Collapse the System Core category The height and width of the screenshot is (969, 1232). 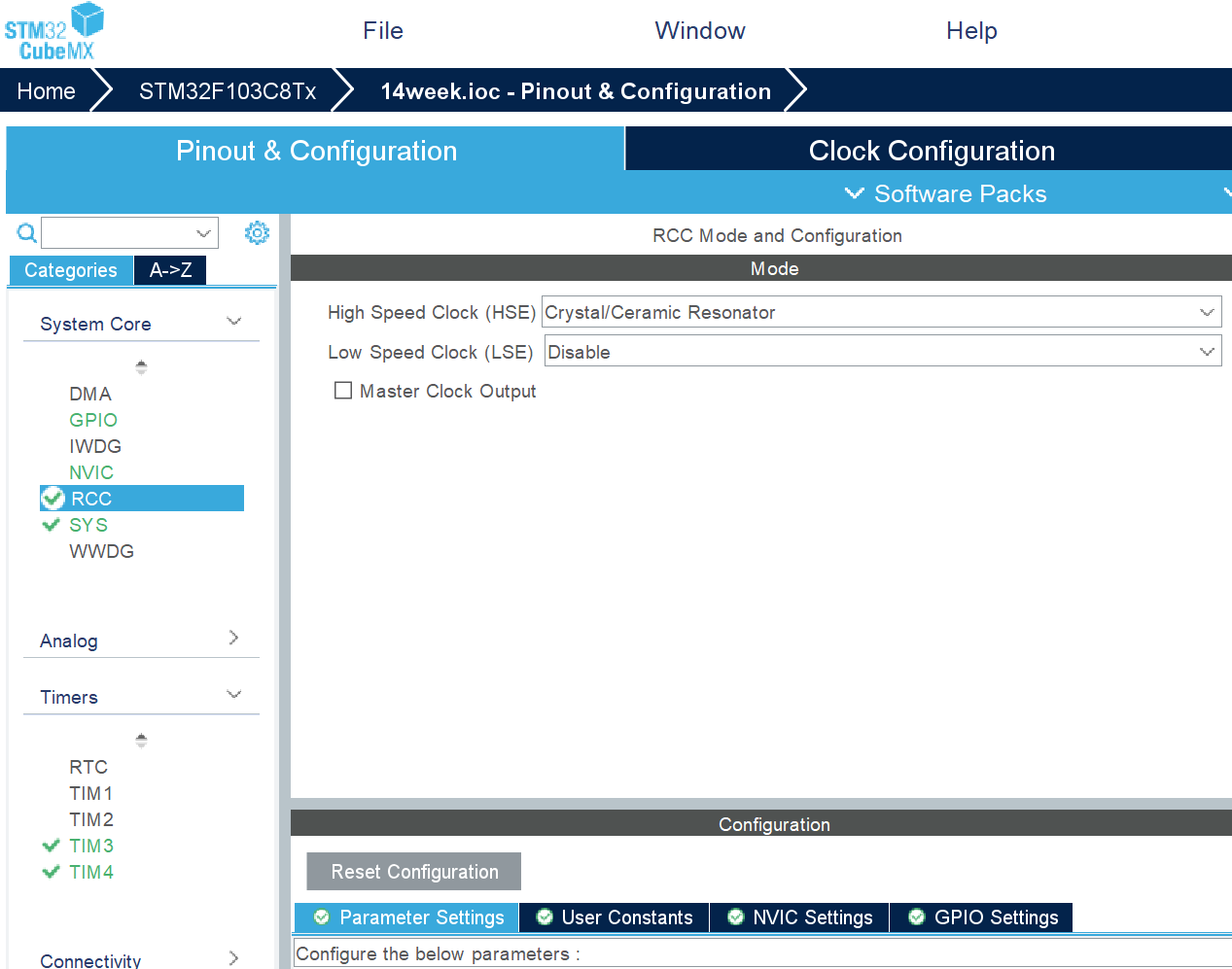click(x=233, y=322)
